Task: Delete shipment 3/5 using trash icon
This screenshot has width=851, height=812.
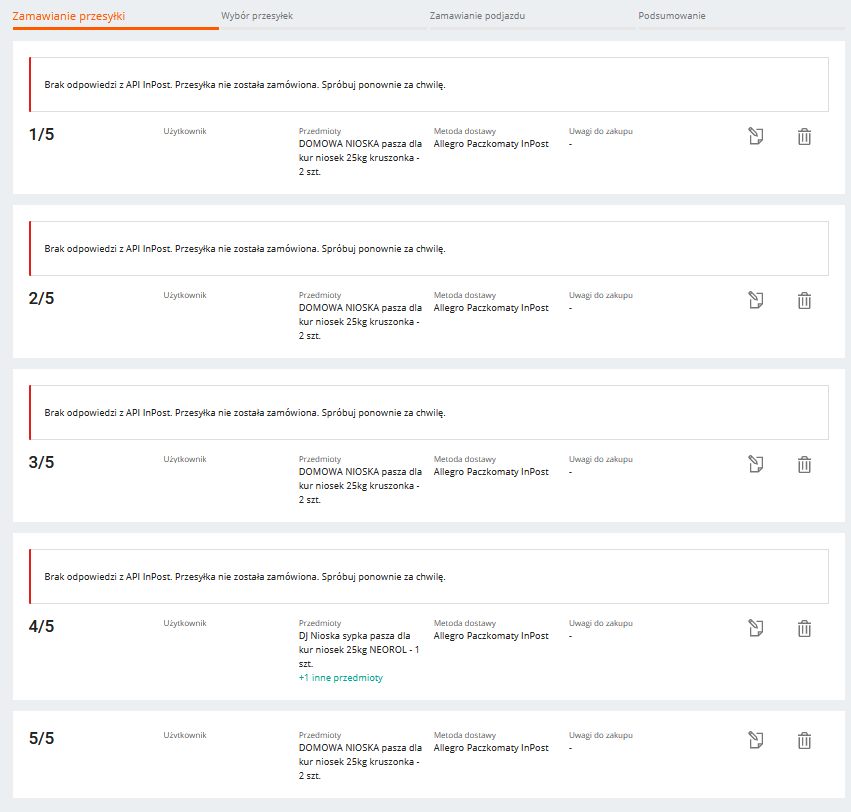Action: [x=804, y=465]
